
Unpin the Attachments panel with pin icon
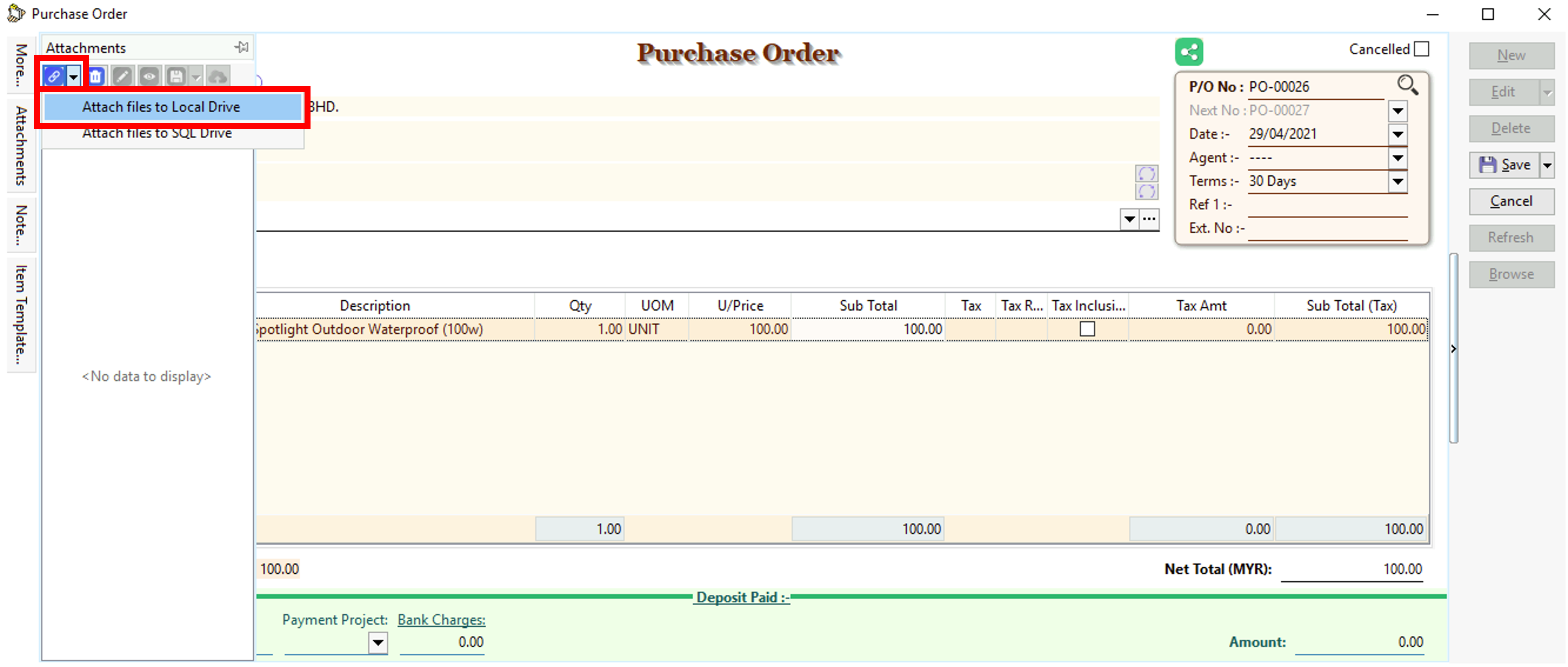(242, 47)
